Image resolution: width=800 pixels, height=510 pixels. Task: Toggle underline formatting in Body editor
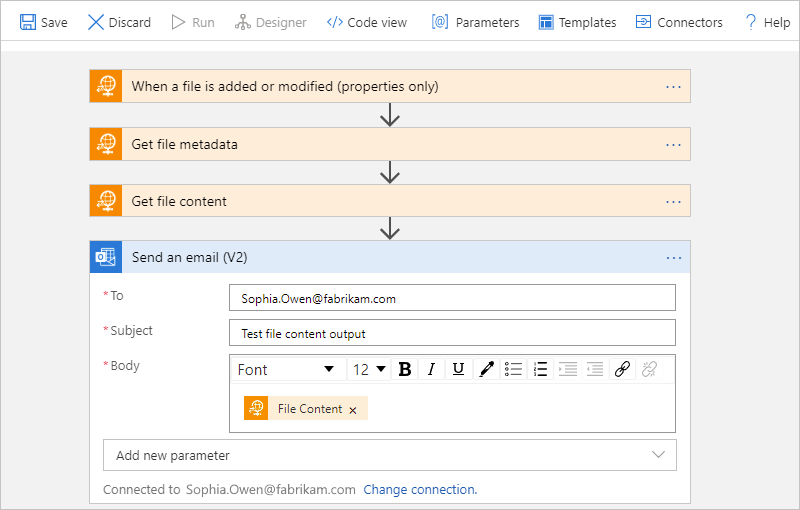click(x=458, y=369)
